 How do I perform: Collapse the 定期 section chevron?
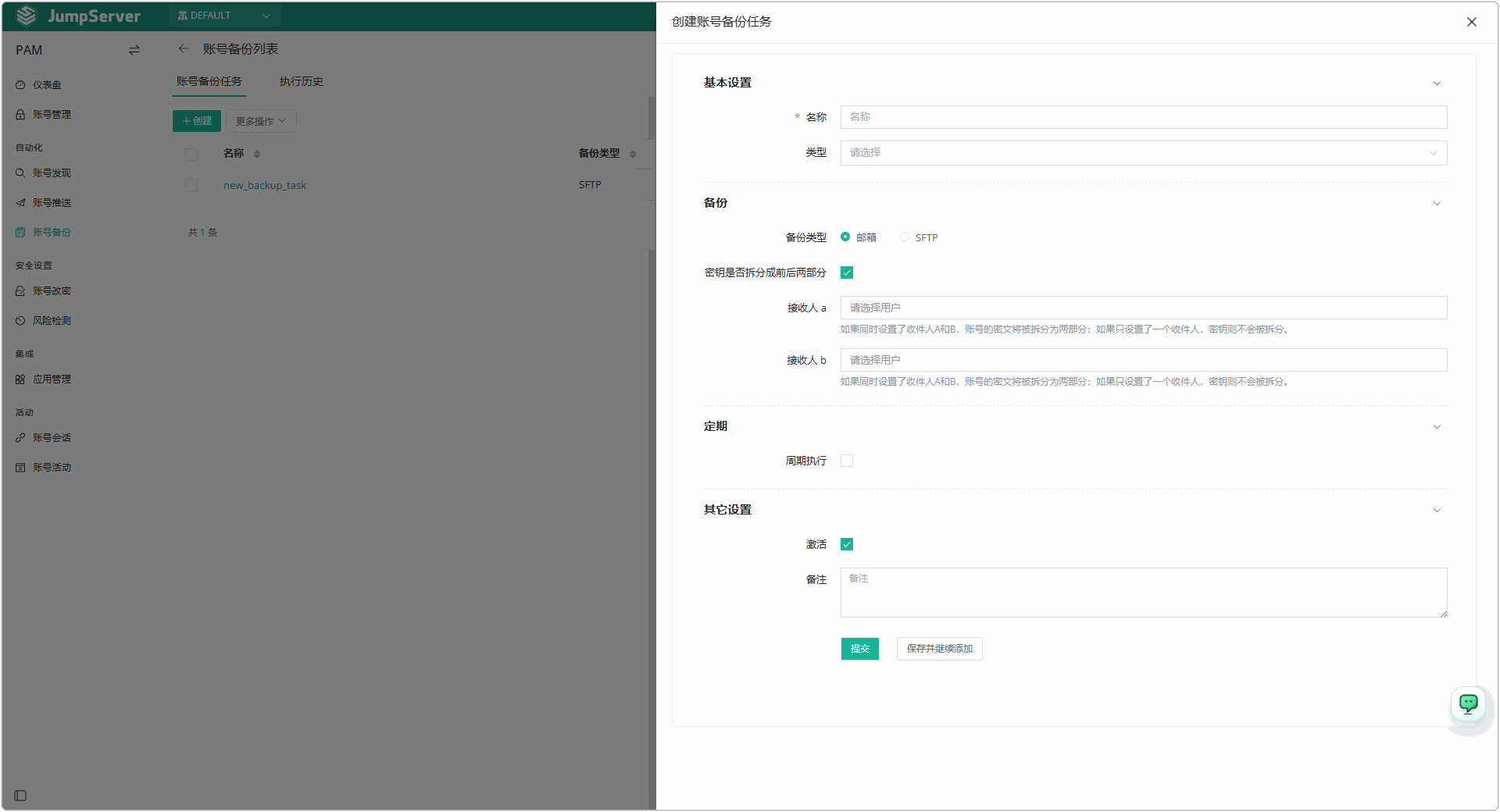tap(1437, 427)
